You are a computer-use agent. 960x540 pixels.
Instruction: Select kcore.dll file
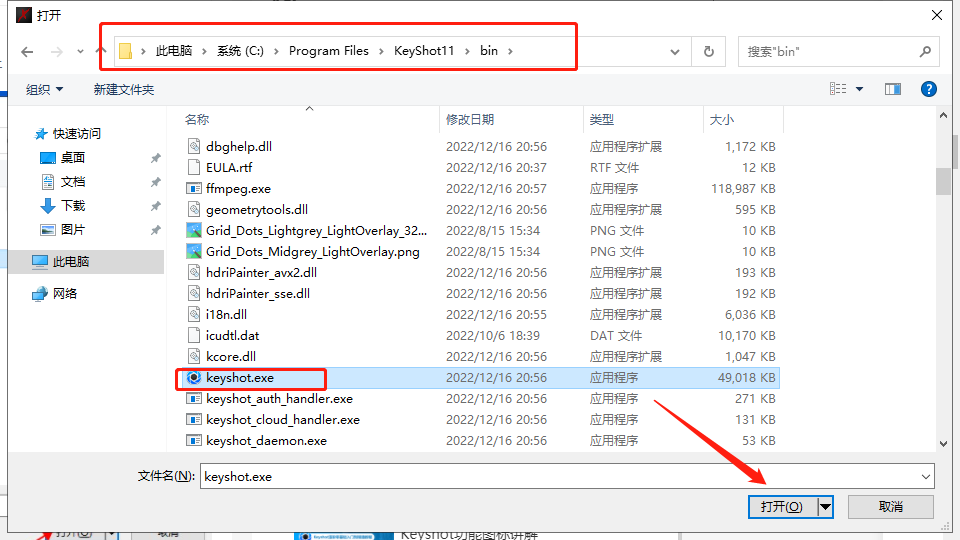[231, 356]
